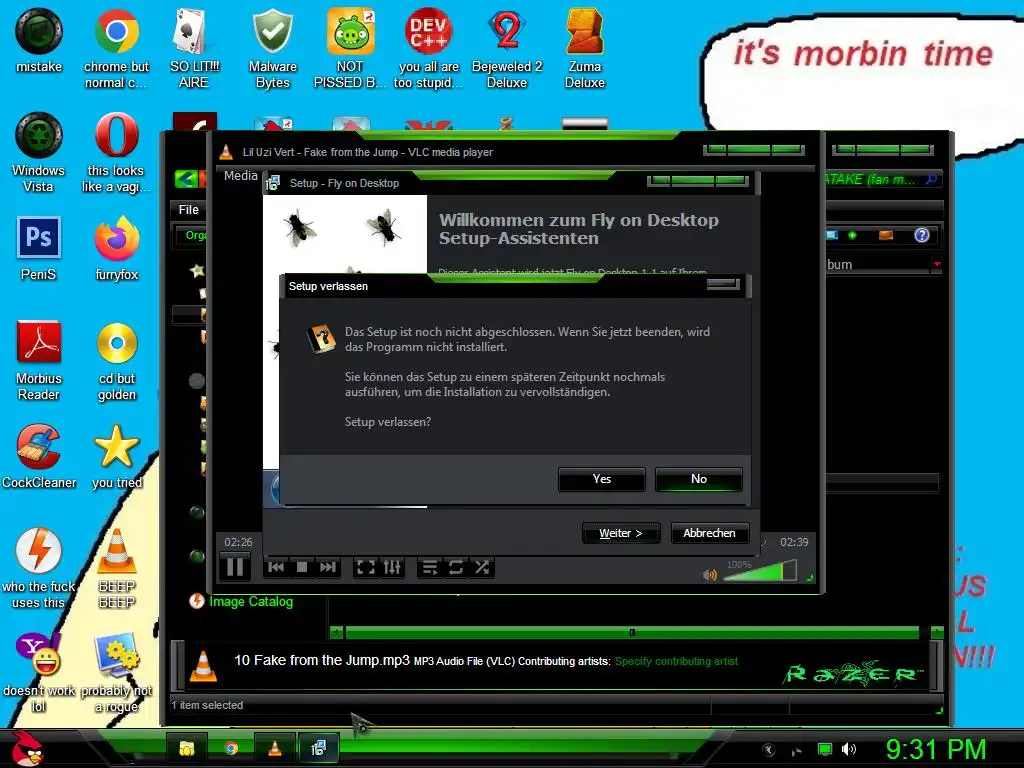Toggle VLC loop mode

click(x=456, y=567)
